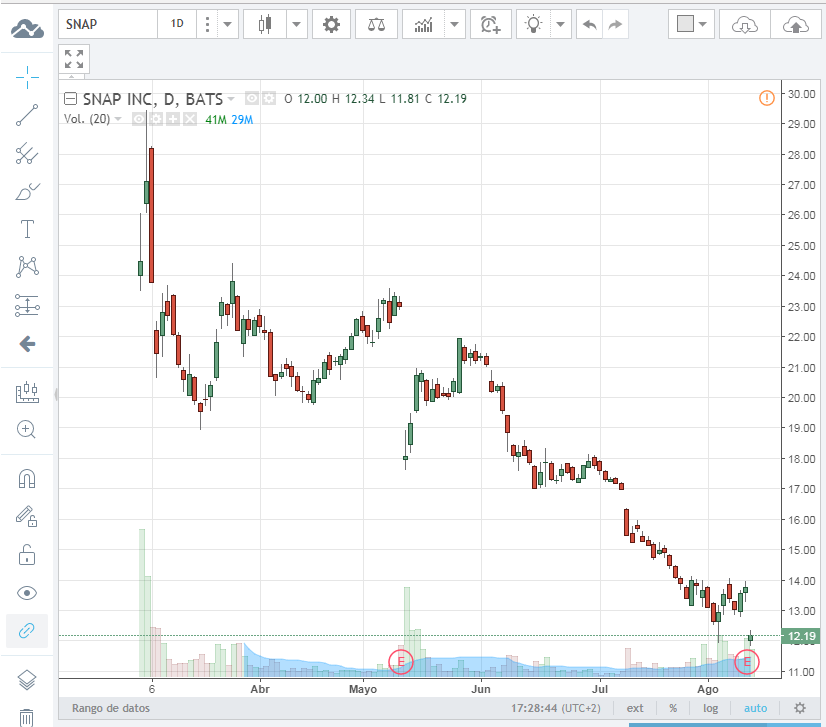Expand time interval dropdown arrow

coord(228,24)
